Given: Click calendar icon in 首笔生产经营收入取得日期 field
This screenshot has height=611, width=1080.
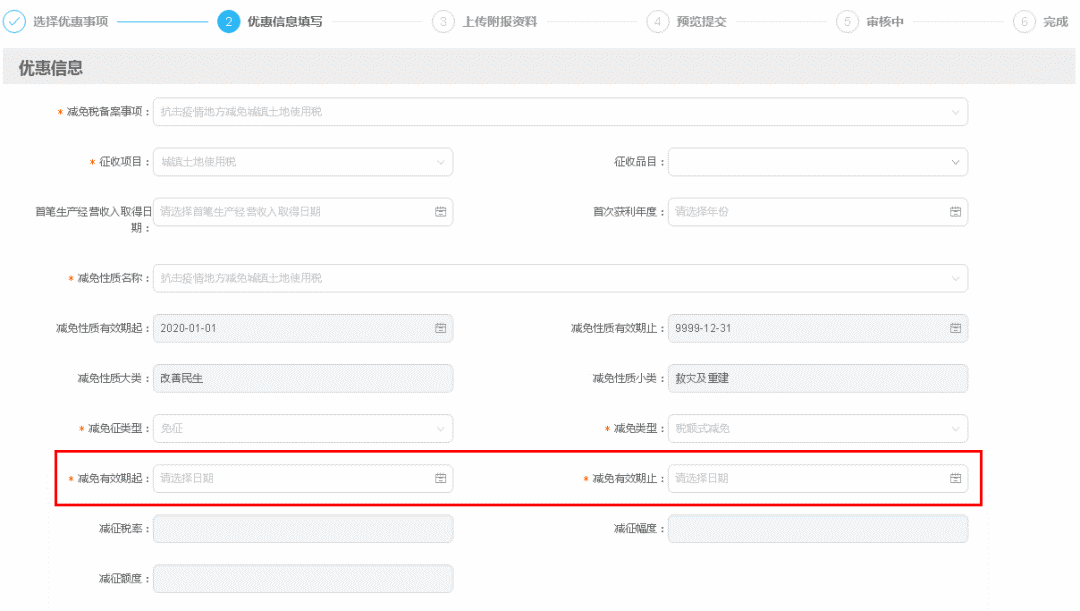Looking at the screenshot, I should point(440,212).
